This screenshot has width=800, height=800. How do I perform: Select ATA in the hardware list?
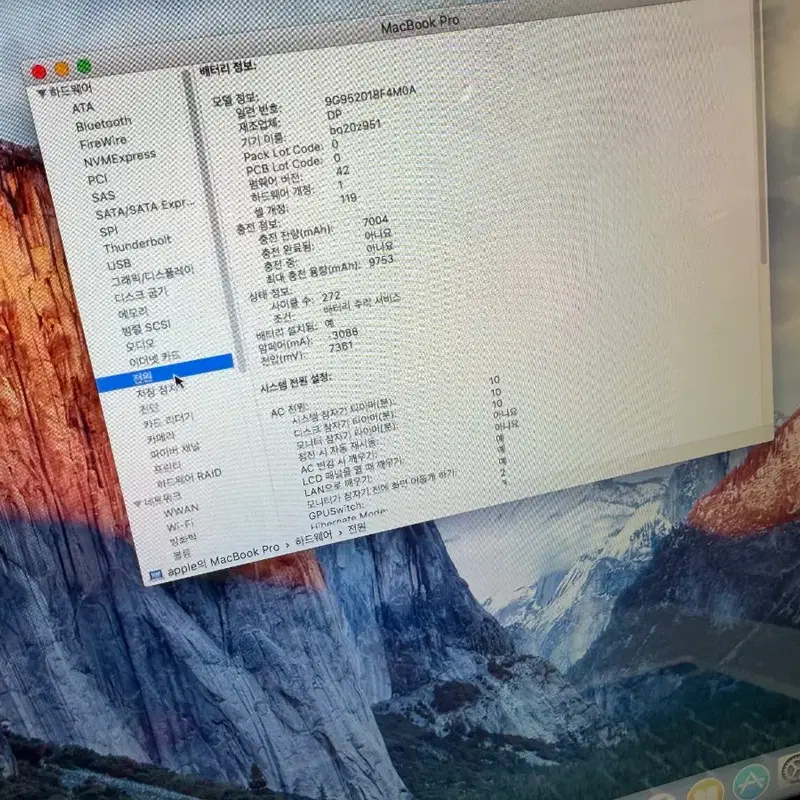coord(83,108)
